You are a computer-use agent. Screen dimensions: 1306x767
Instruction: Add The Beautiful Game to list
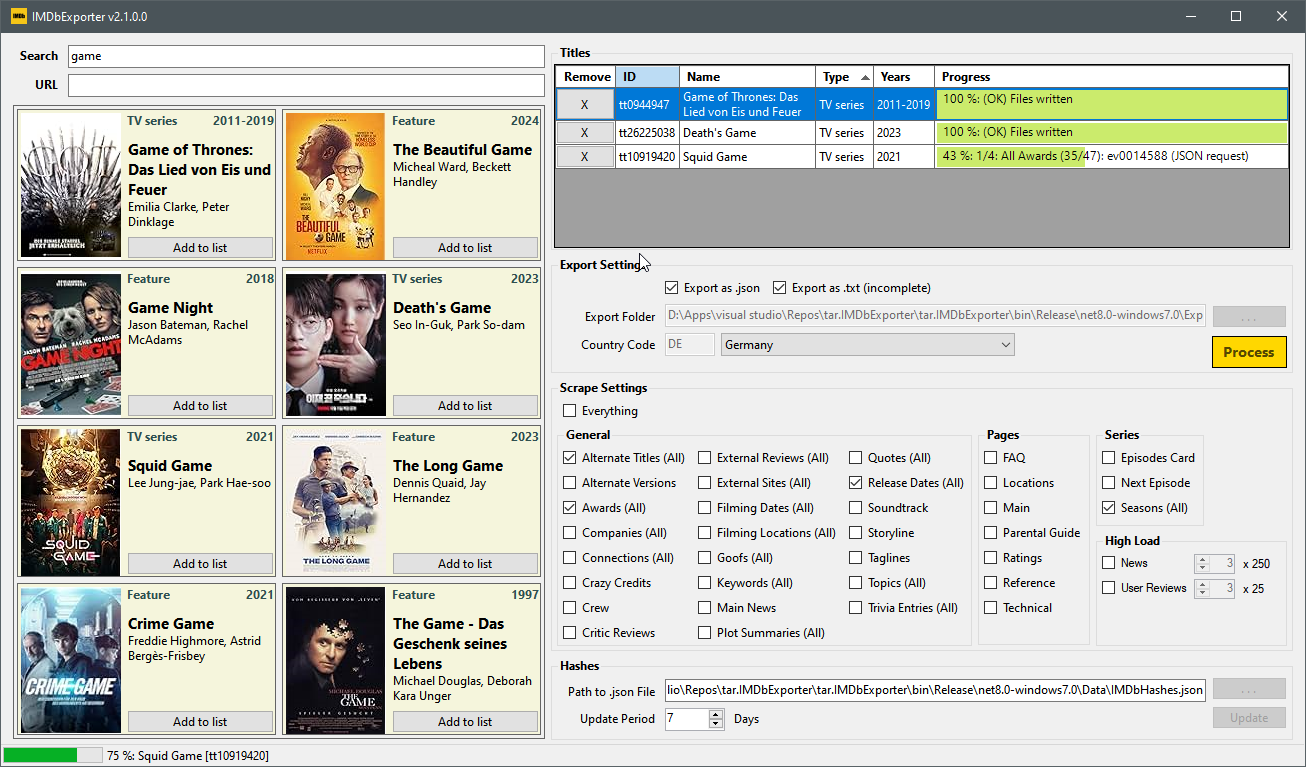coord(465,248)
